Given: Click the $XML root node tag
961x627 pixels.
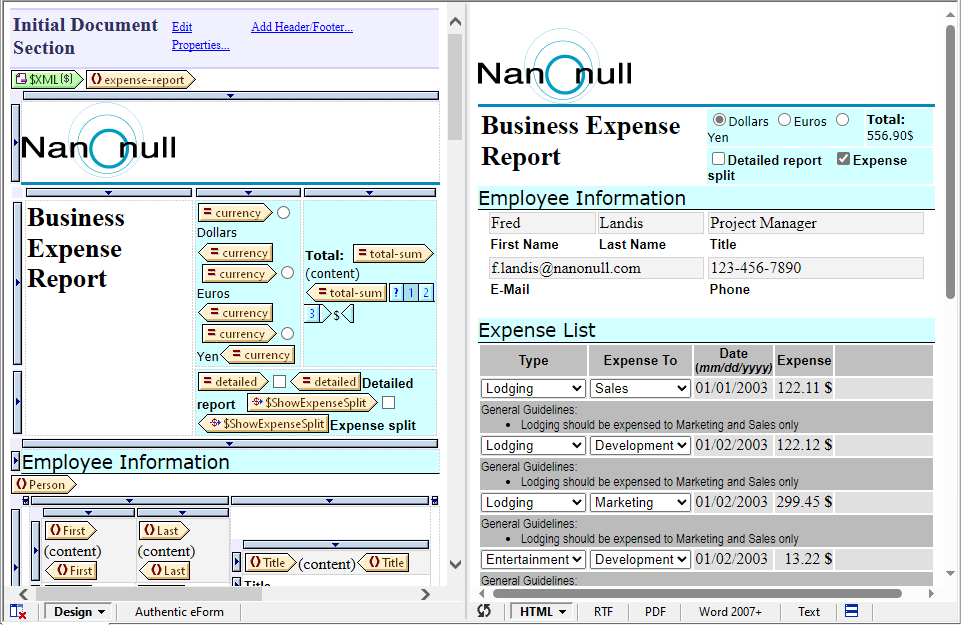Looking at the screenshot, I should [46, 79].
